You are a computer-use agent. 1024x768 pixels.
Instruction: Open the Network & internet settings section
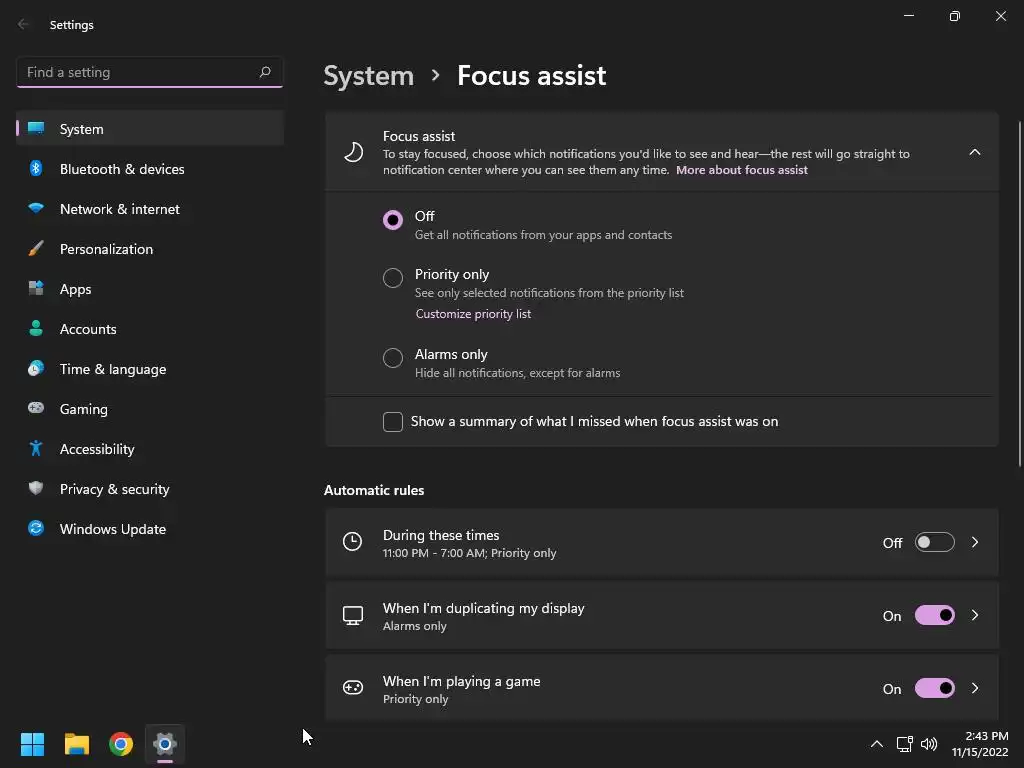pyautogui.click(x=120, y=209)
